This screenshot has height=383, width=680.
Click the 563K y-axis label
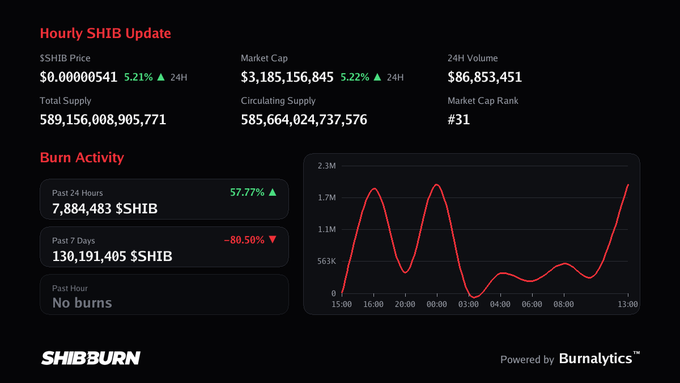click(327, 261)
